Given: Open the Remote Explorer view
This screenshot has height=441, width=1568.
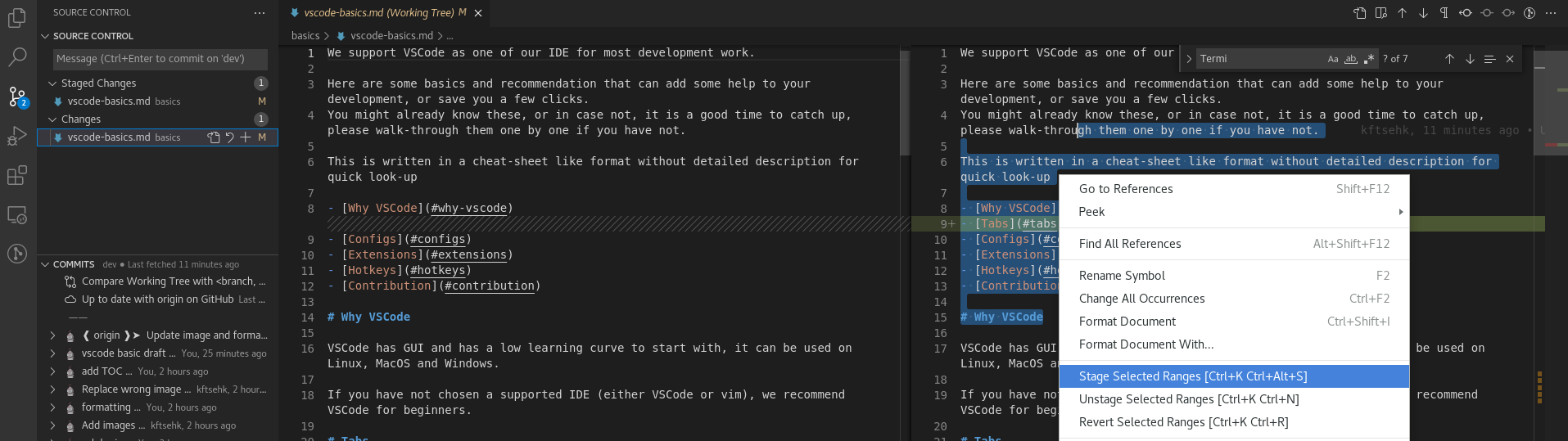Looking at the screenshot, I should coord(17,214).
